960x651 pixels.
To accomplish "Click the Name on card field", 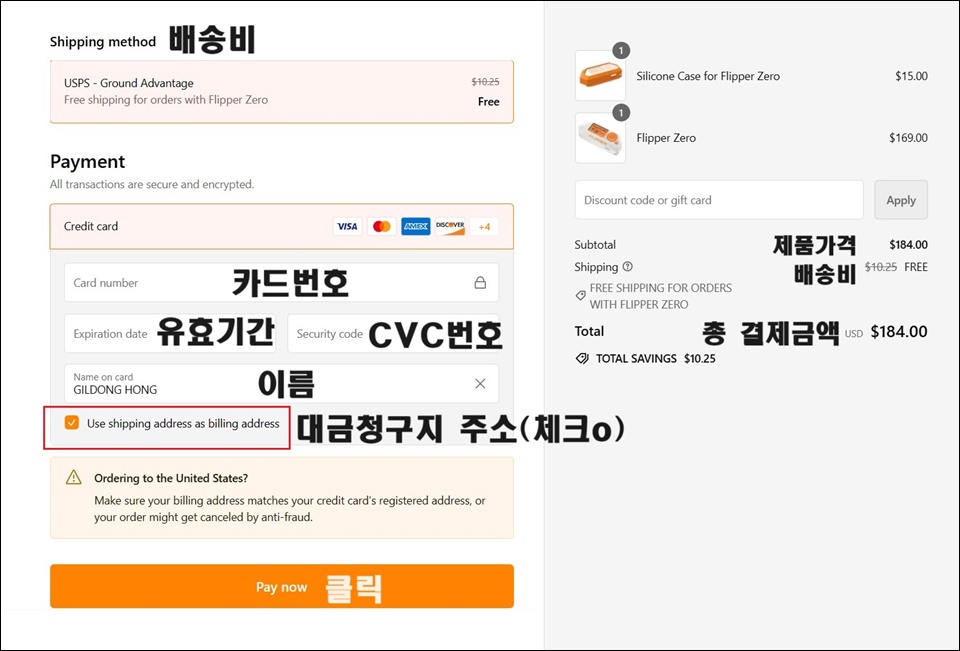I will pos(282,383).
